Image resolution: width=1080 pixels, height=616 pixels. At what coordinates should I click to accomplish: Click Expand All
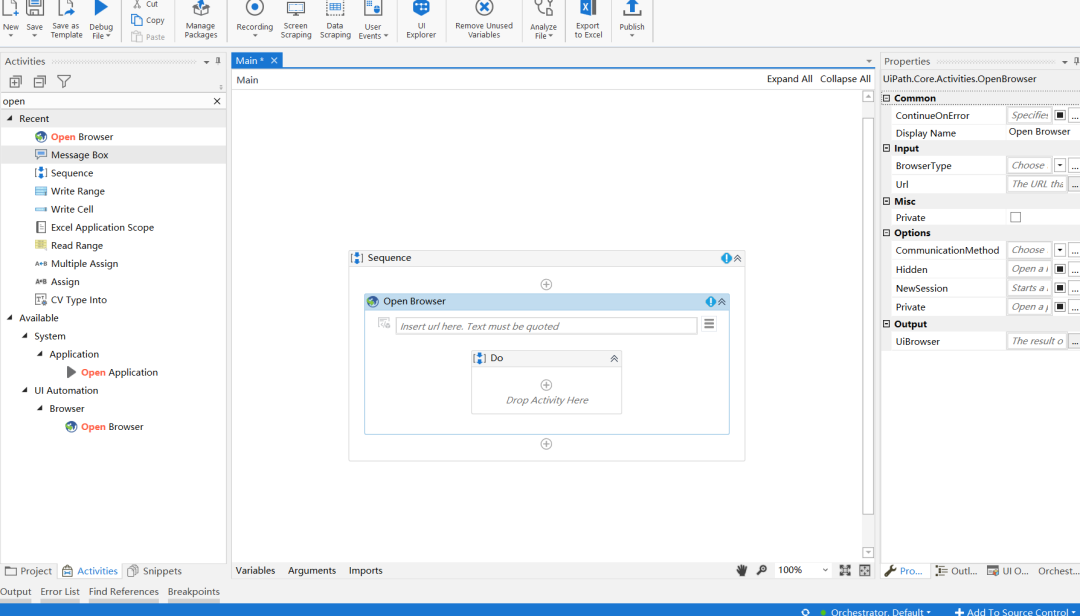[x=789, y=79]
